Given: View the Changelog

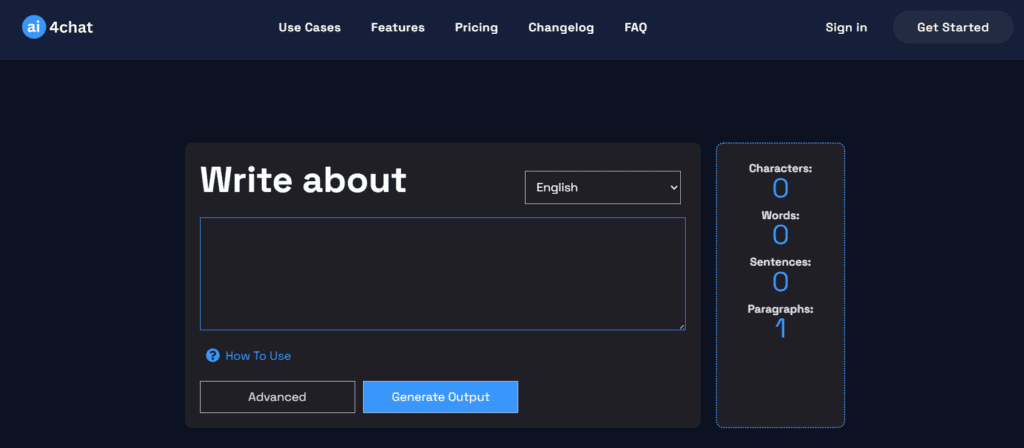Looking at the screenshot, I should pyautogui.click(x=561, y=27).
